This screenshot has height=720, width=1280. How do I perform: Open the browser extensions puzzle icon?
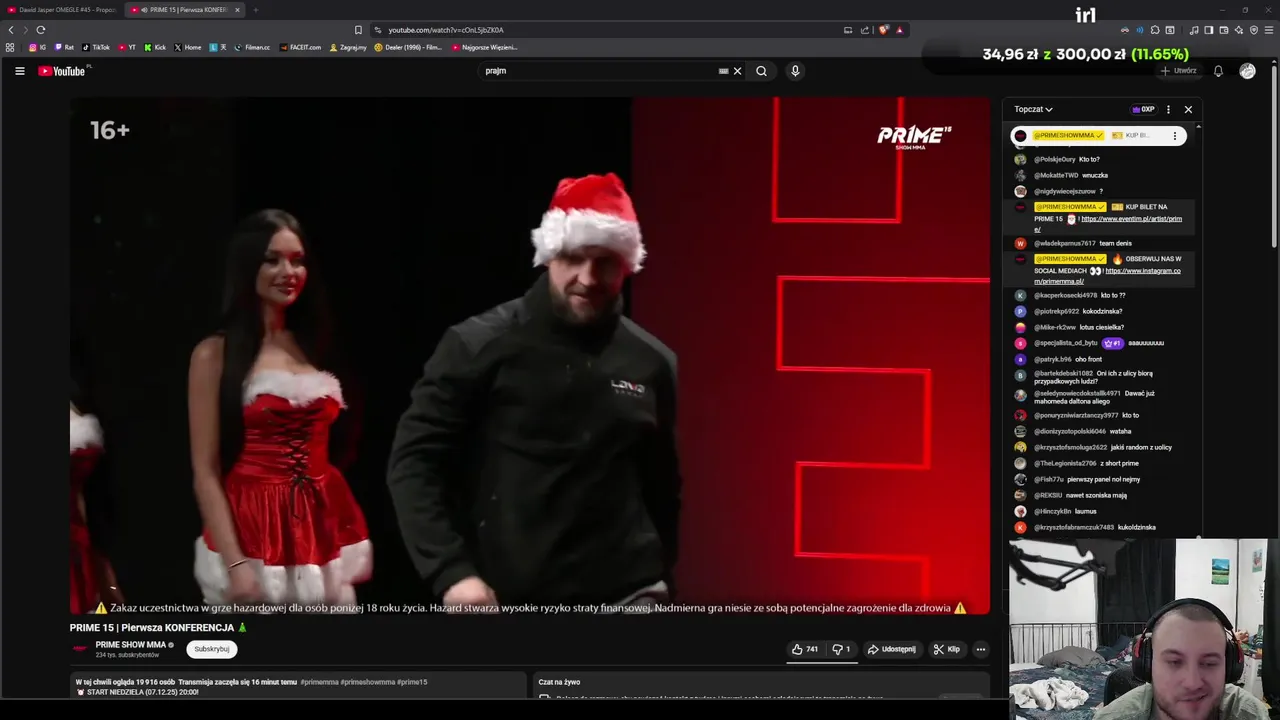1155,30
